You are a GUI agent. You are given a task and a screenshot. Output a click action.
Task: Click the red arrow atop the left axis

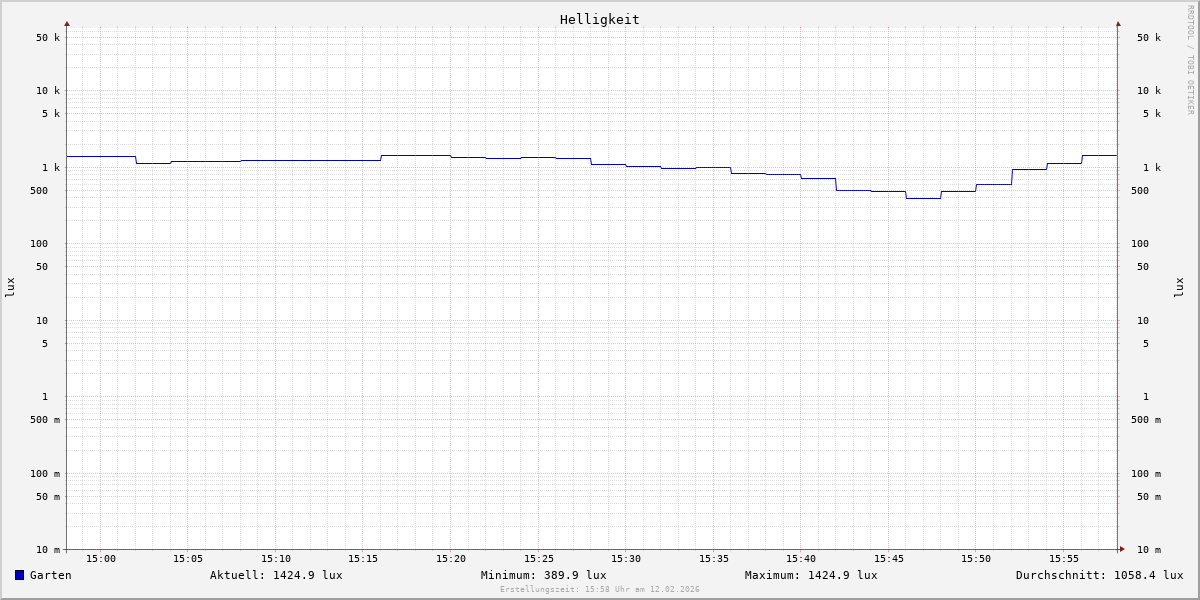coord(67,24)
